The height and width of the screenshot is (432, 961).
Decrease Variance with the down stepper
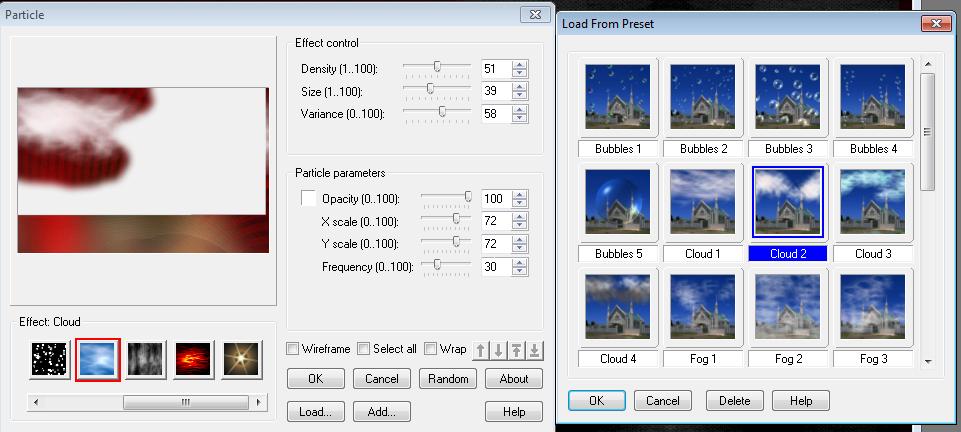(x=520, y=118)
